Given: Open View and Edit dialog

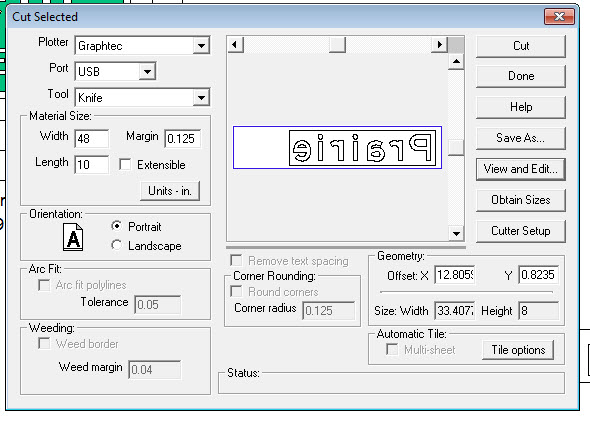Looking at the screenshot, I should (520, 169).
